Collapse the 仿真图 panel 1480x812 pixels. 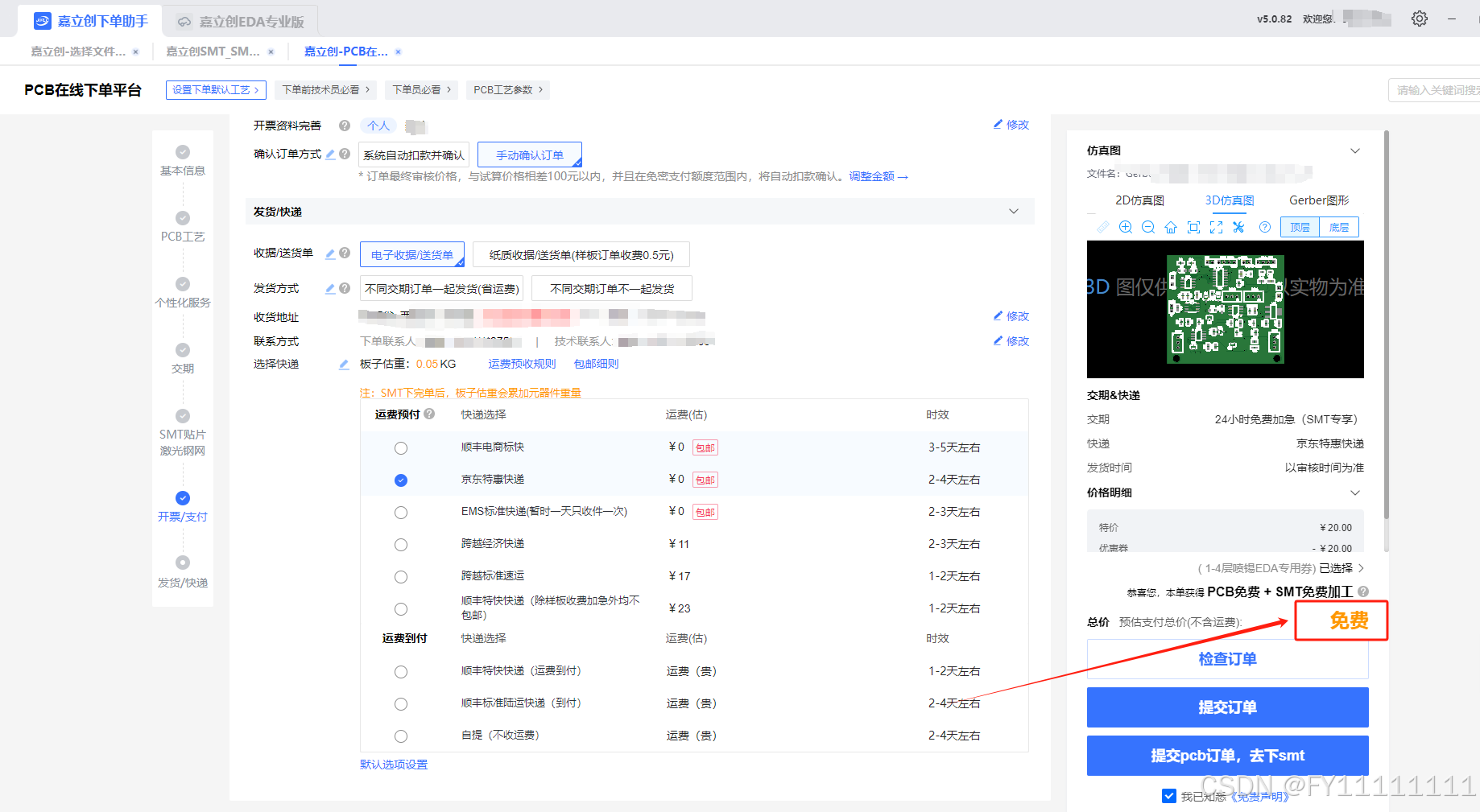[1355, 150]
